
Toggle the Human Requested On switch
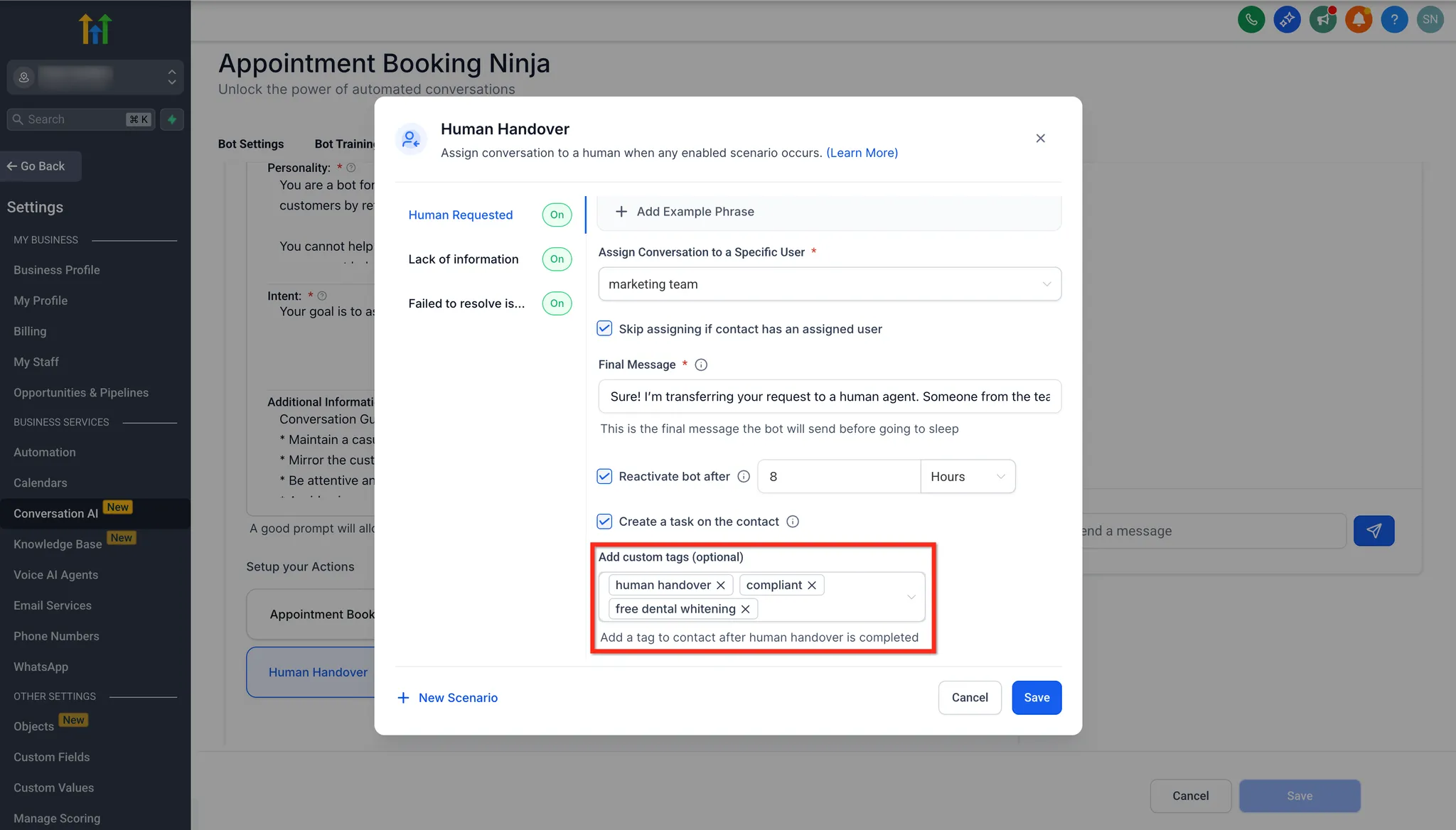tap(557, 215)
